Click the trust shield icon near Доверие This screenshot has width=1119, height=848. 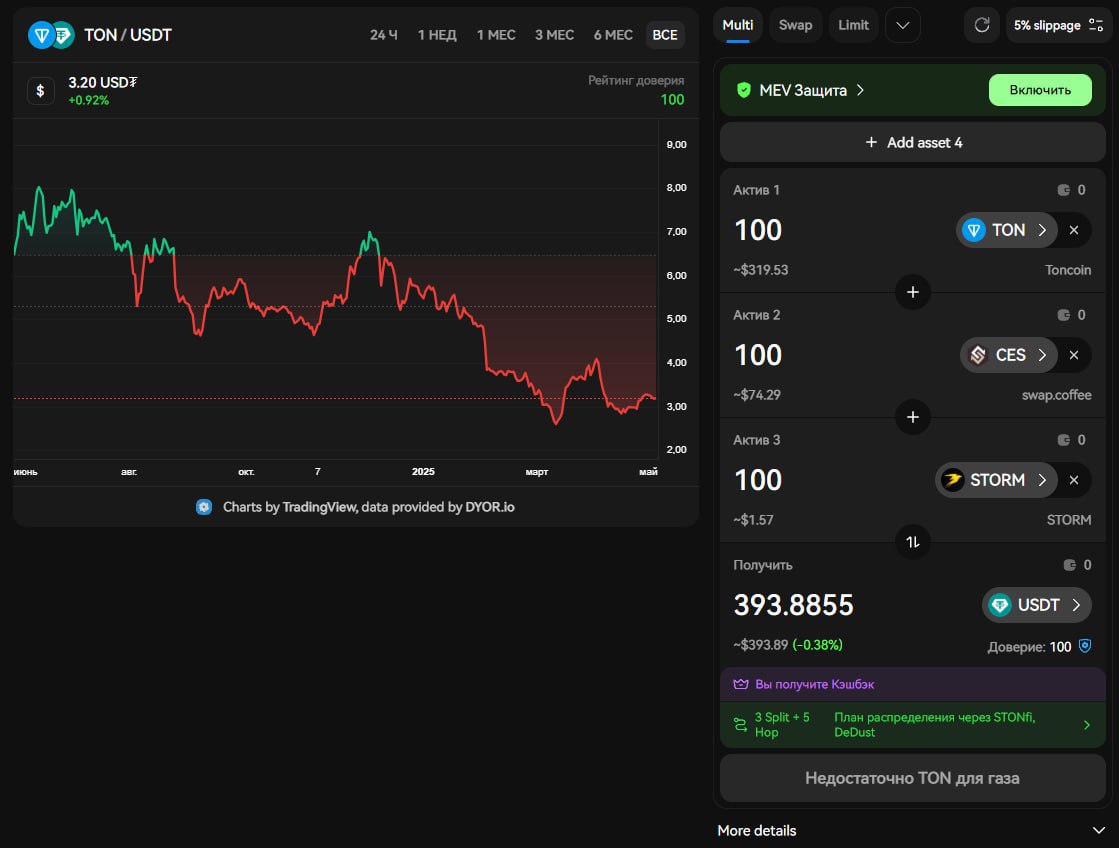point(1084,647)
